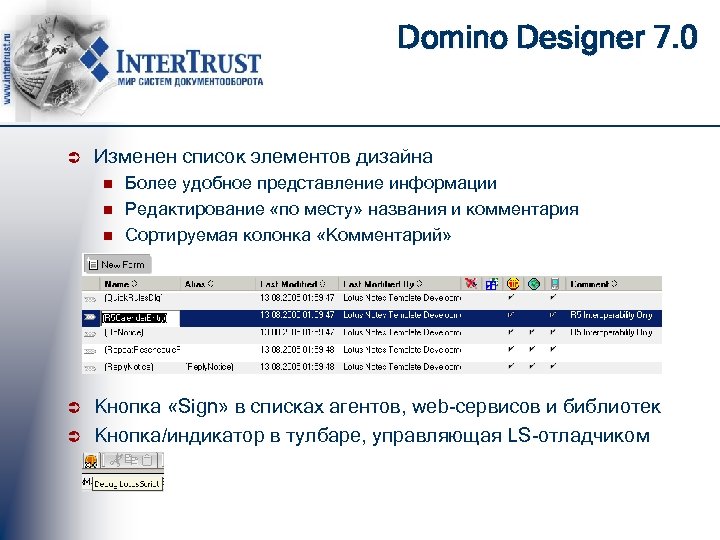Sort the list by the Alias column

click(x=199, y=284)
